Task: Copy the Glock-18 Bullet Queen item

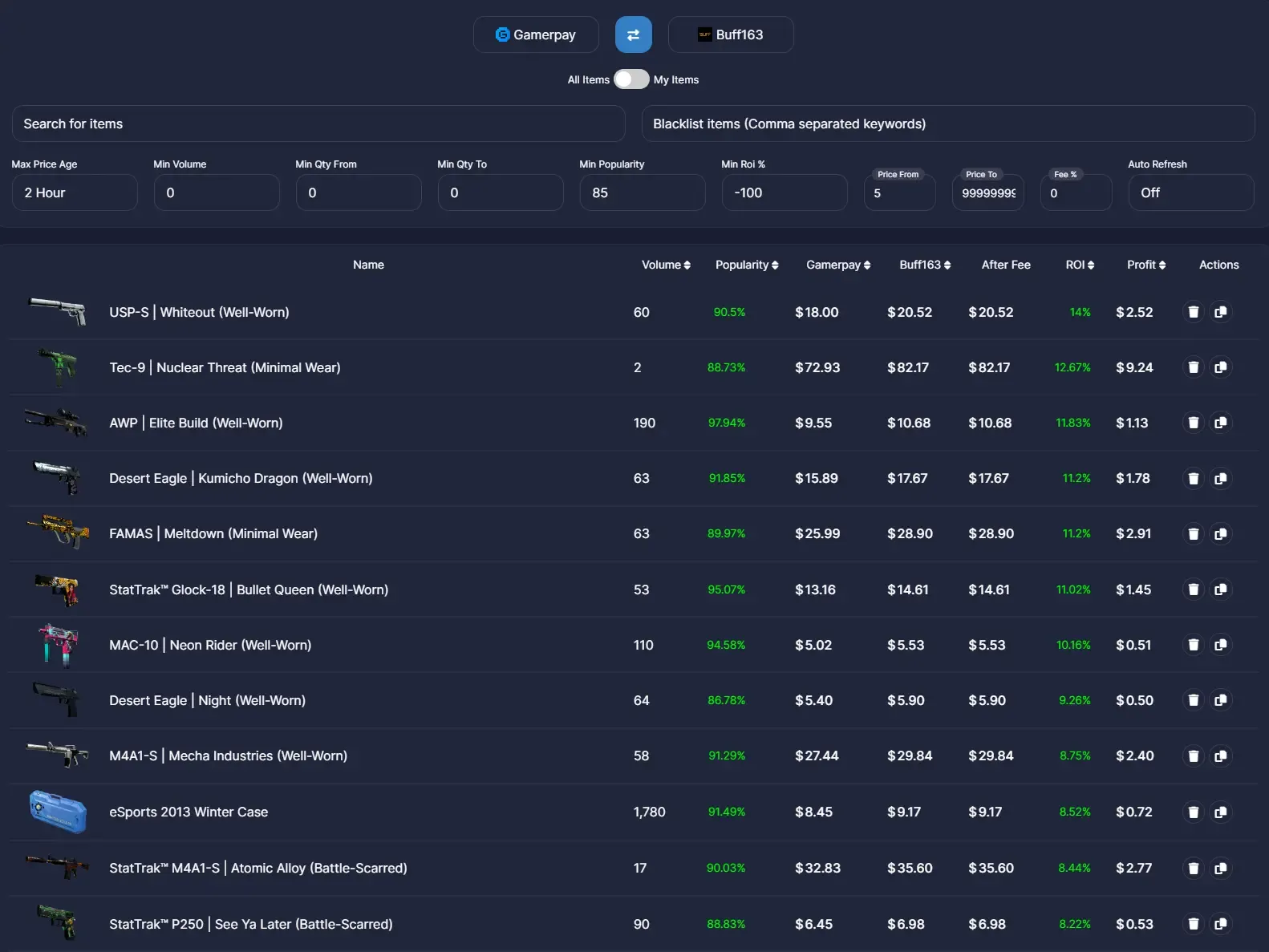Action: point(1221,589)
